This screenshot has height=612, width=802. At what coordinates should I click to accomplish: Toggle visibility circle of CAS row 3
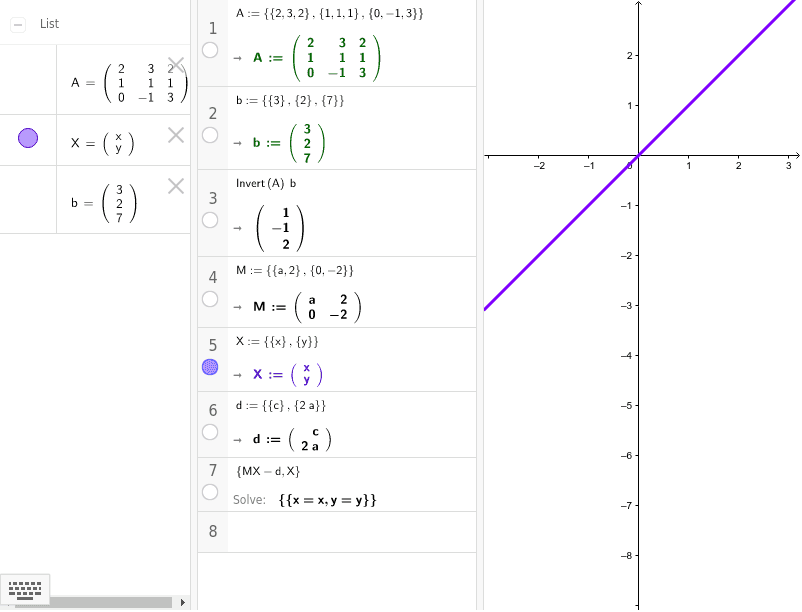click(x=210, y=220)
